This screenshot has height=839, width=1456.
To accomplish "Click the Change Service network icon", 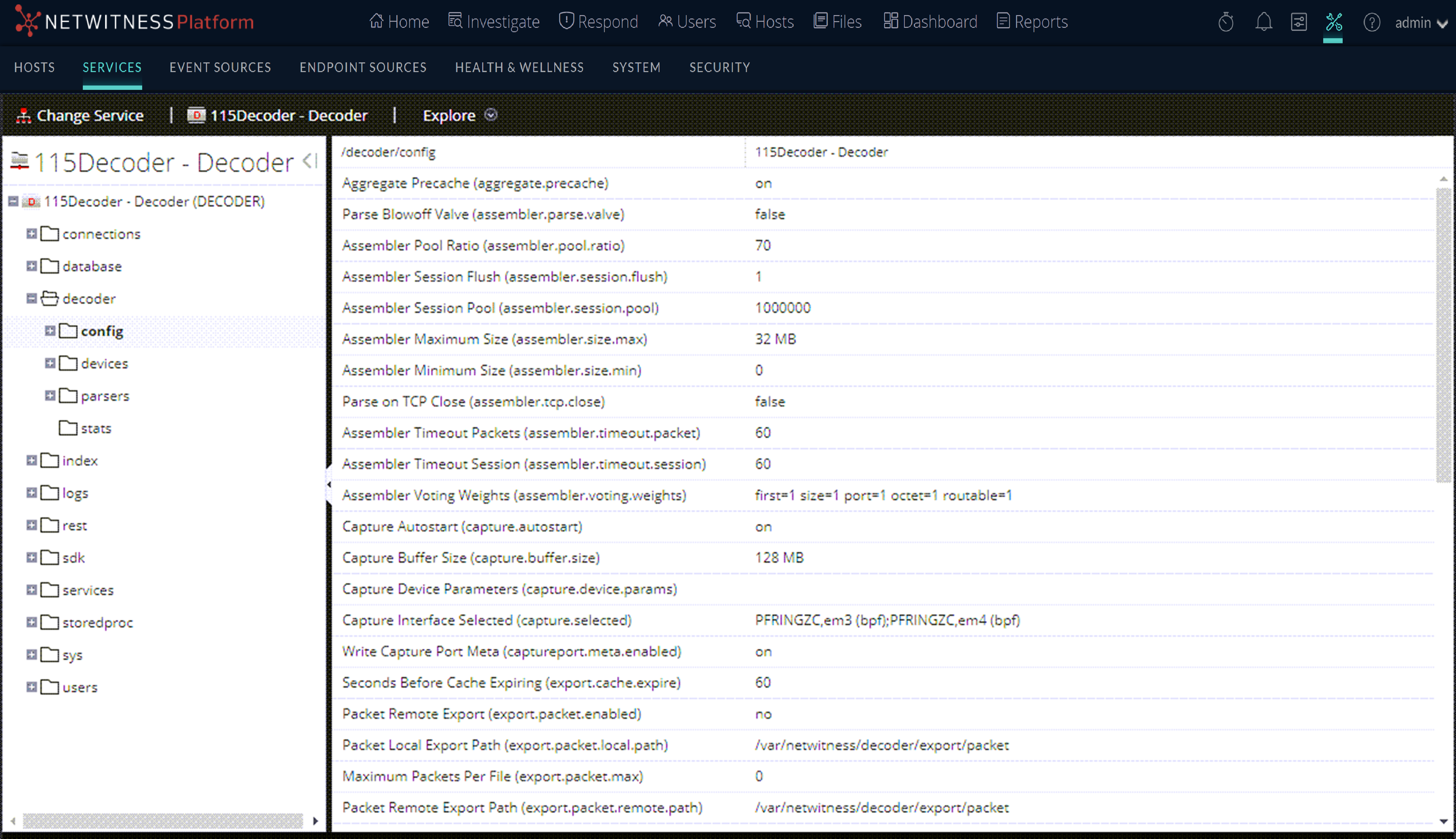I will click(x=23, y=116).
